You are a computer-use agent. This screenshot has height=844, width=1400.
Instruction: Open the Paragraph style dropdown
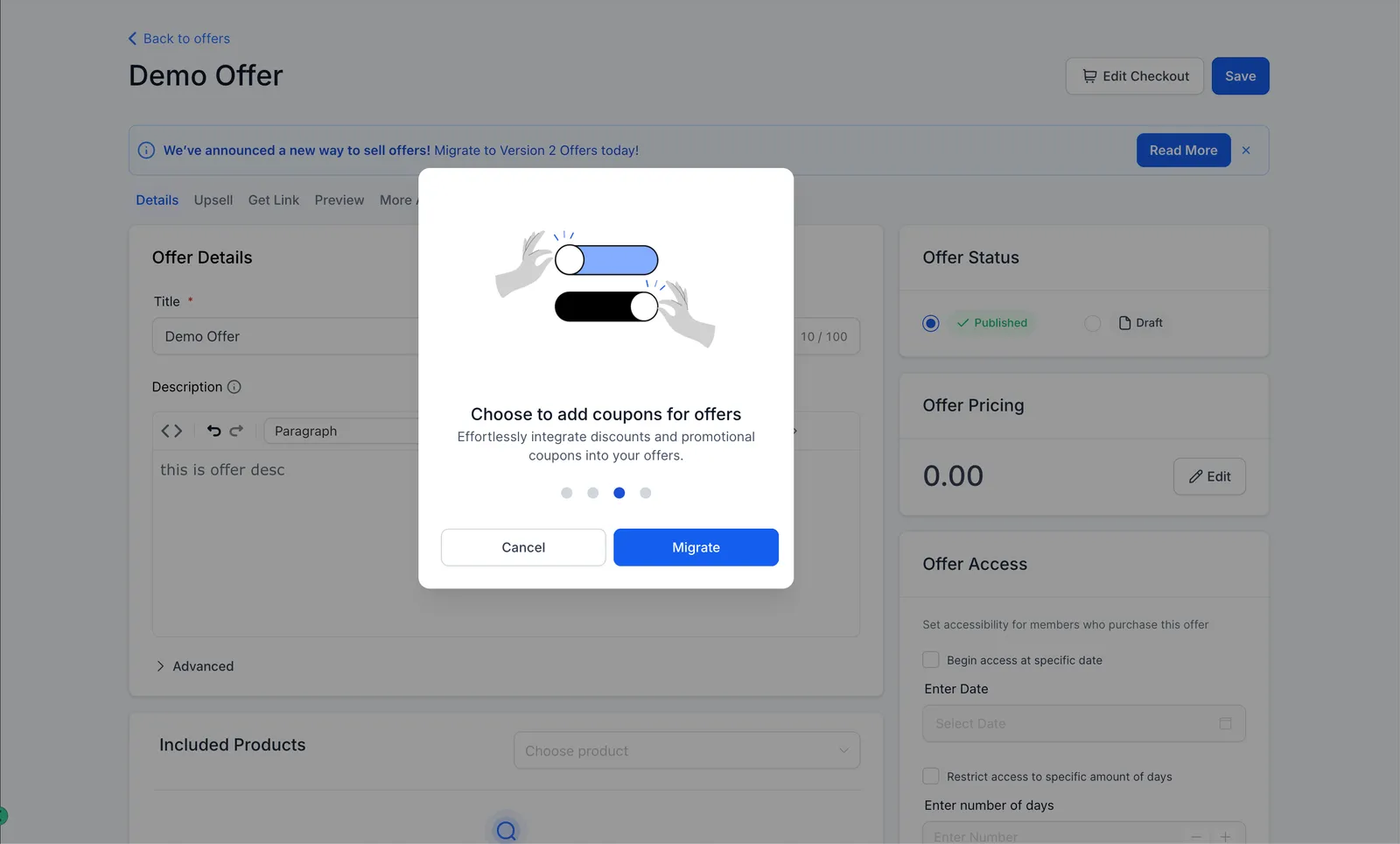tap(341, 431)
